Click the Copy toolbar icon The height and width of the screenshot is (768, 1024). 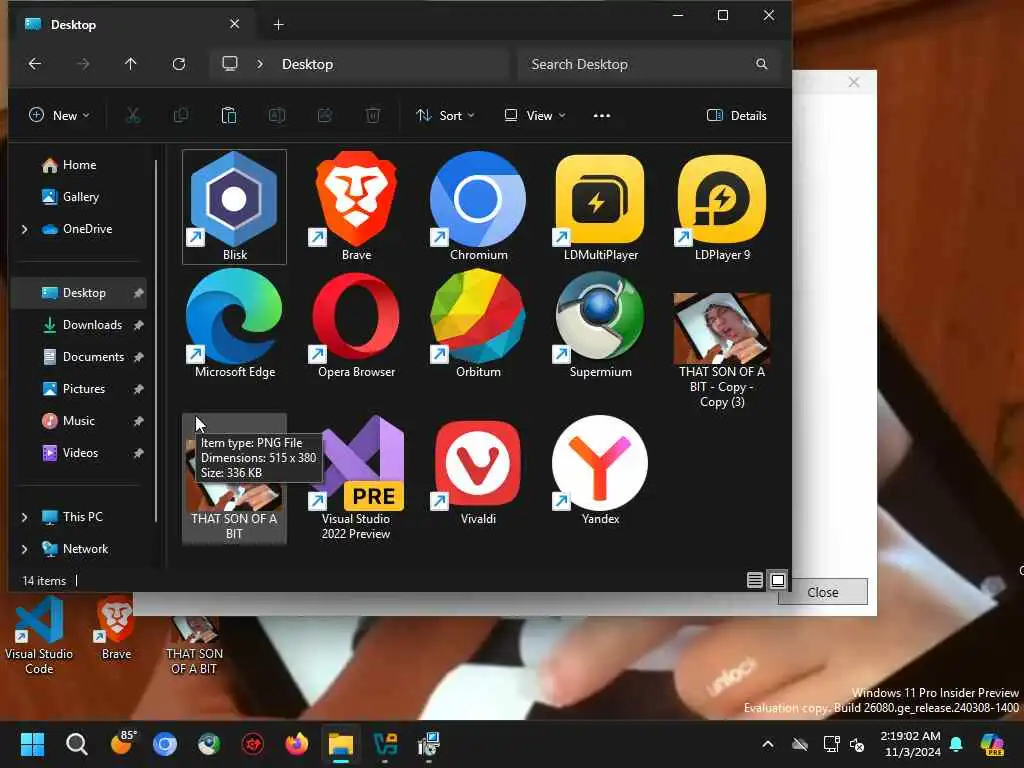(181, 116)
